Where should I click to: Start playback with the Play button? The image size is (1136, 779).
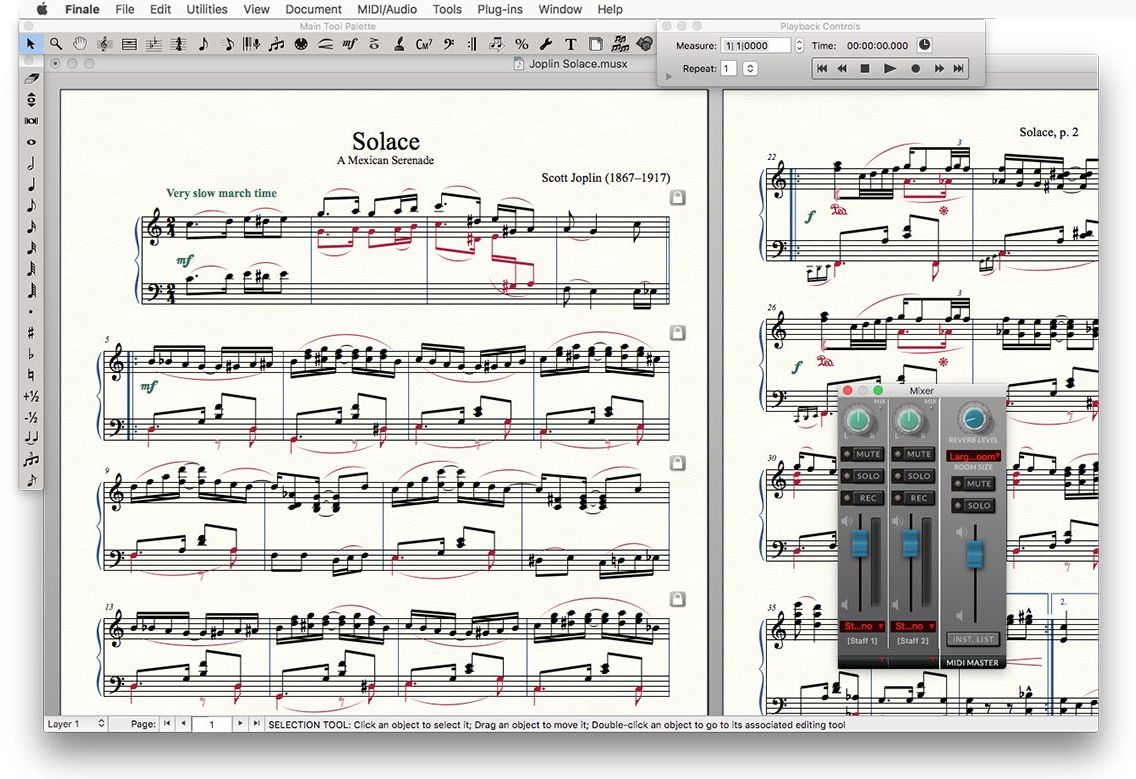tap(890, 68)
